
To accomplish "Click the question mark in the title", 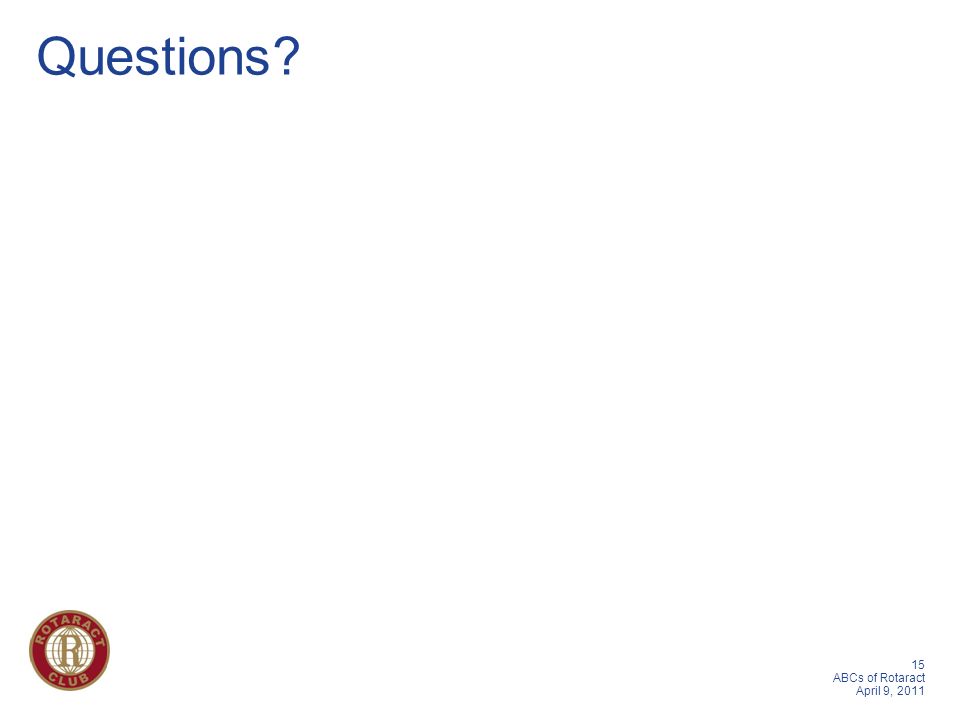I will (x=287, y=56).
